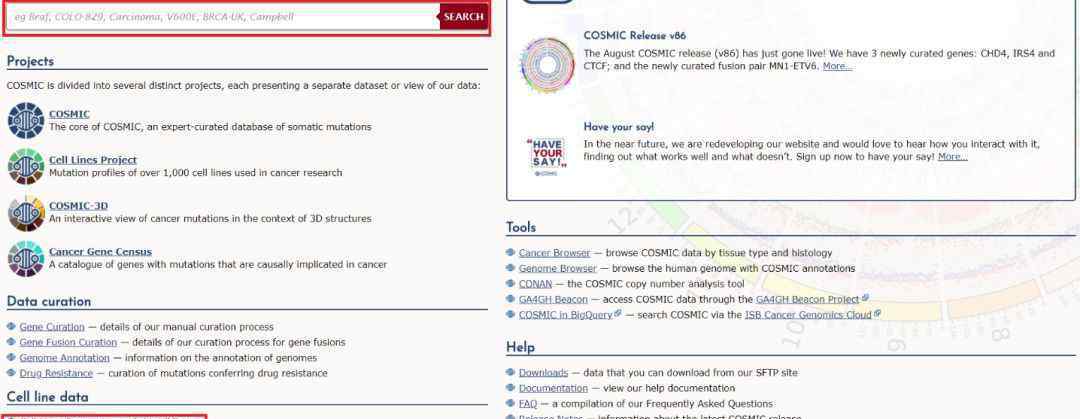
Task: Open the Cancer Gene Census icon
Action: pyautogui.click(x=26, y=258)
